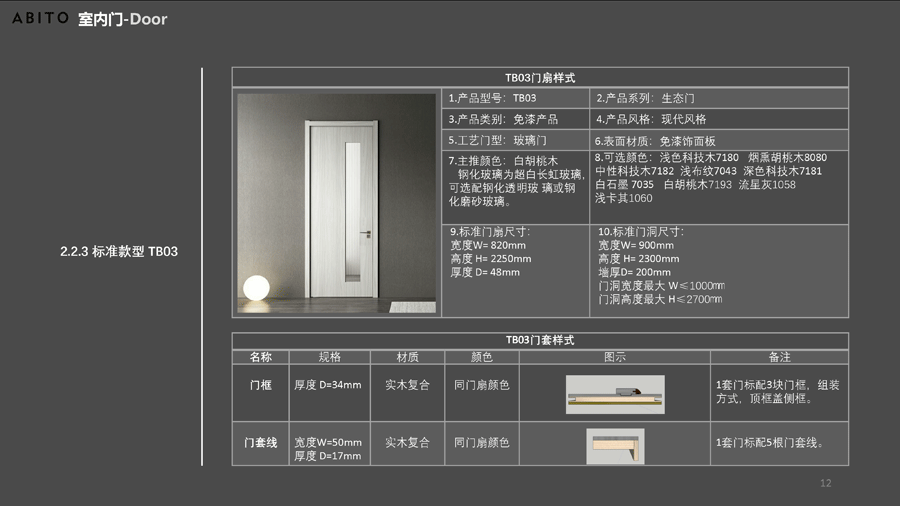The image size is (900, 506).
Task: Click the TB03门套样式 table header
Action: (540, 340)
